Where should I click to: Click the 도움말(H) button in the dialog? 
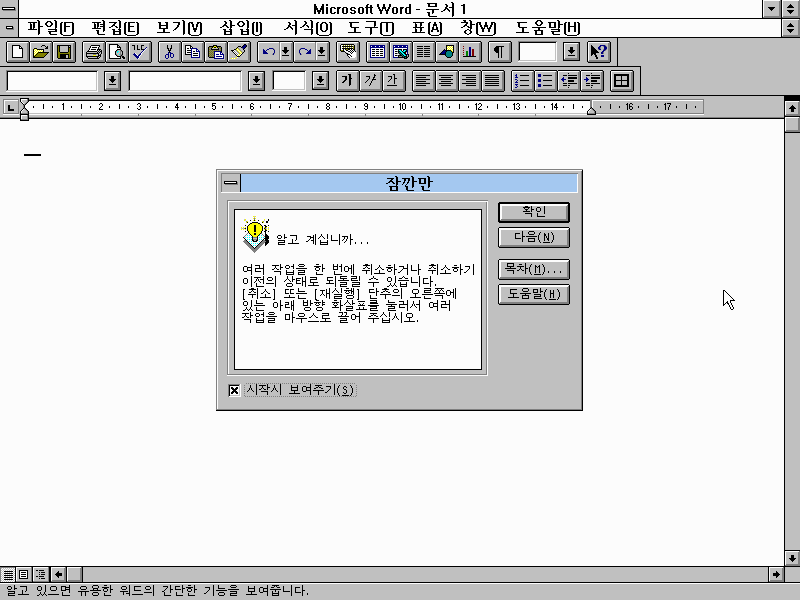coord(534,294)
